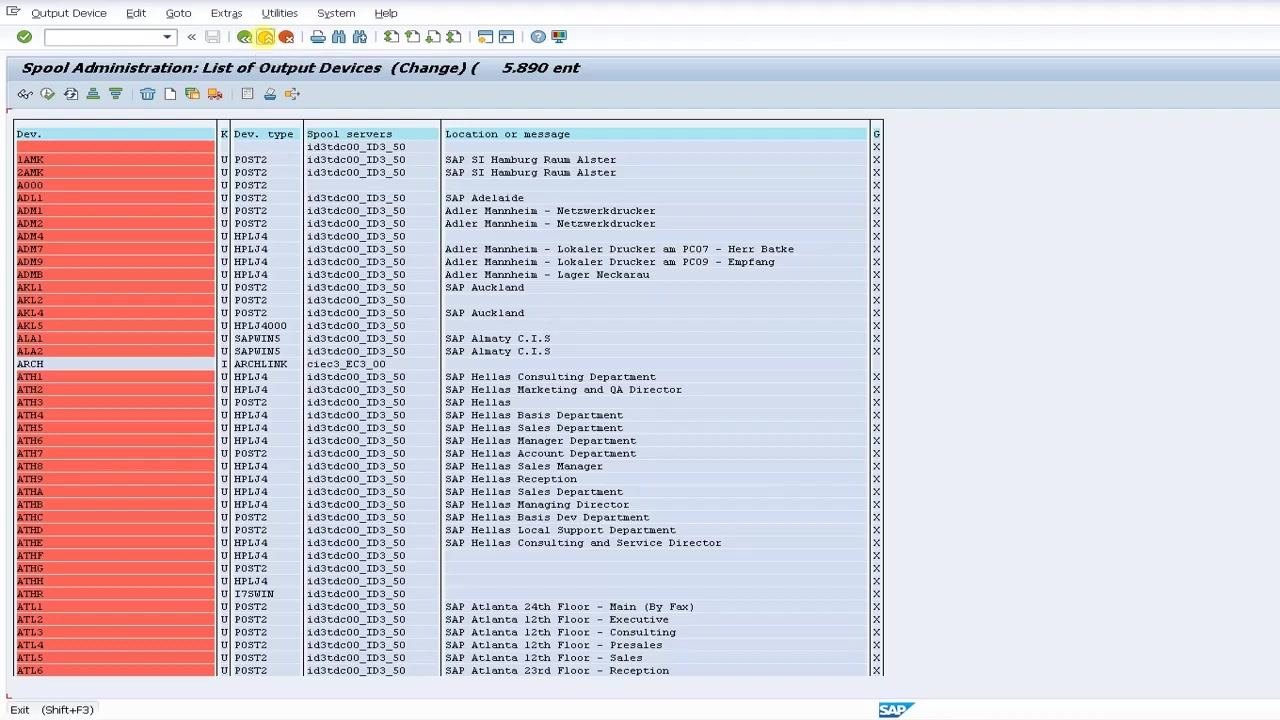Go to the next page icon
This screenshot has height=720, width=1280.
tap(433, 37)
